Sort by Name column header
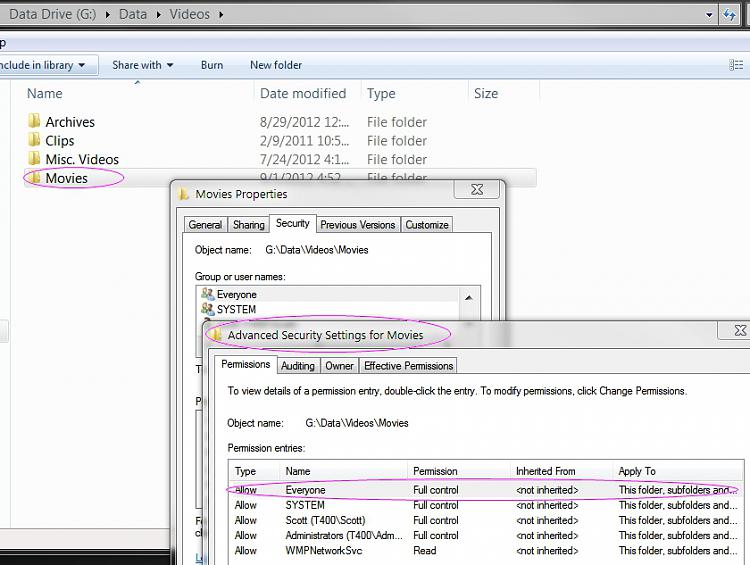 point(44,93)
